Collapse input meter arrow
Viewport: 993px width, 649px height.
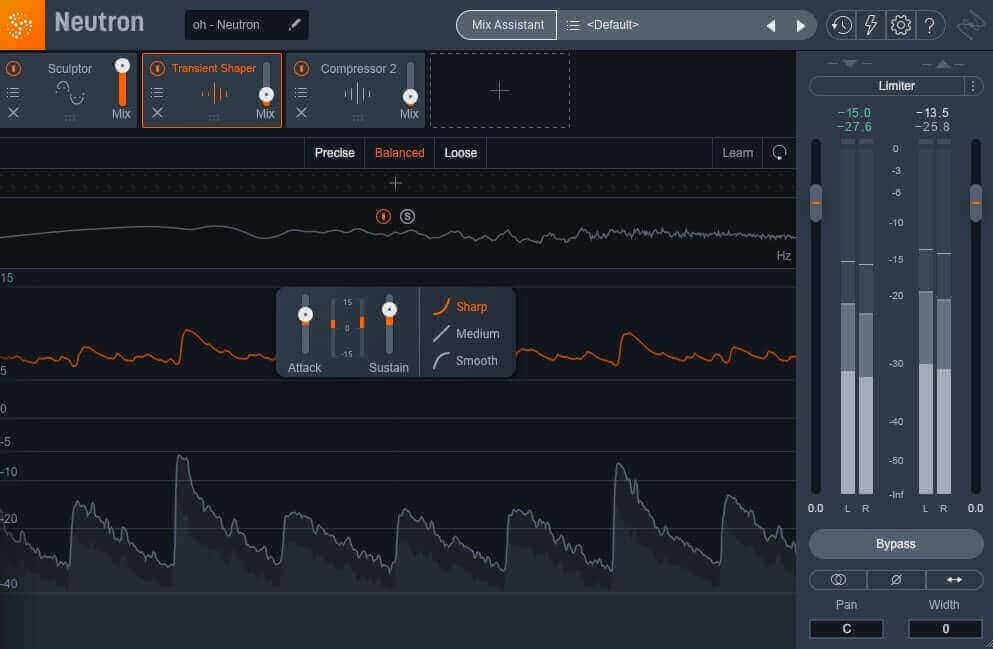tap(850, 63)
